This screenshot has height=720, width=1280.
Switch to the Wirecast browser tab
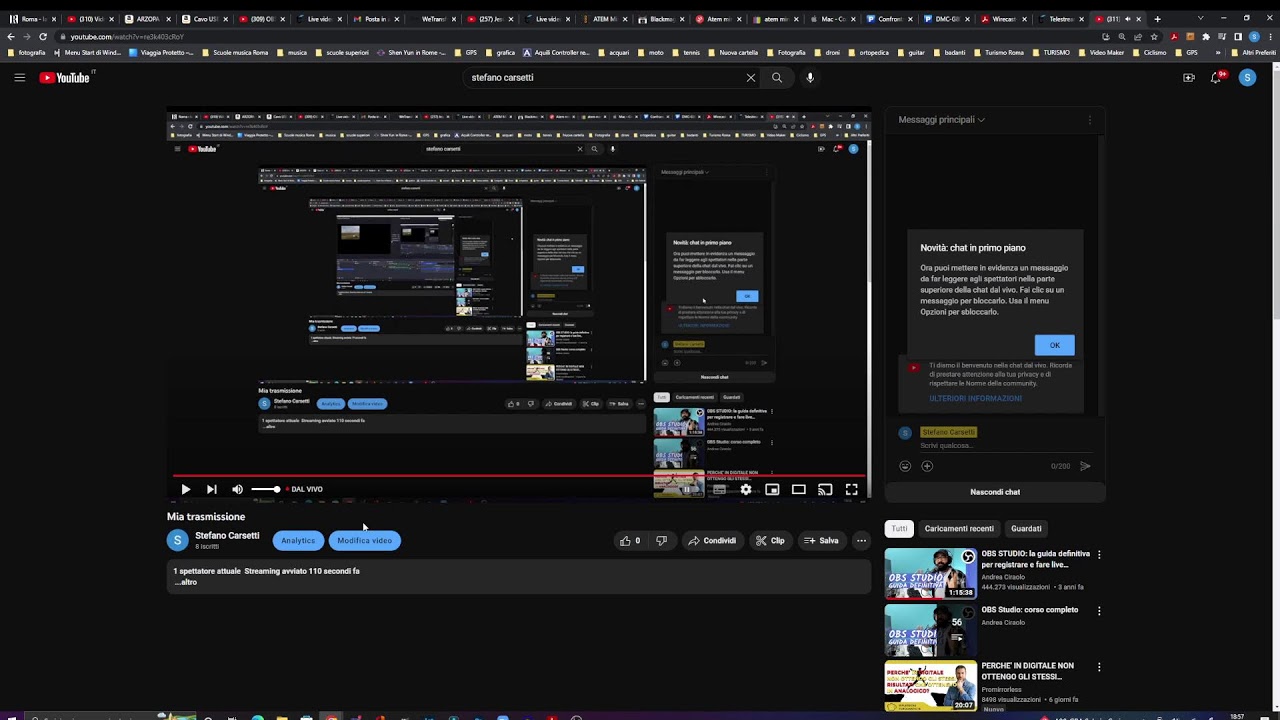pyautogui.click(x=1004, y=19)
